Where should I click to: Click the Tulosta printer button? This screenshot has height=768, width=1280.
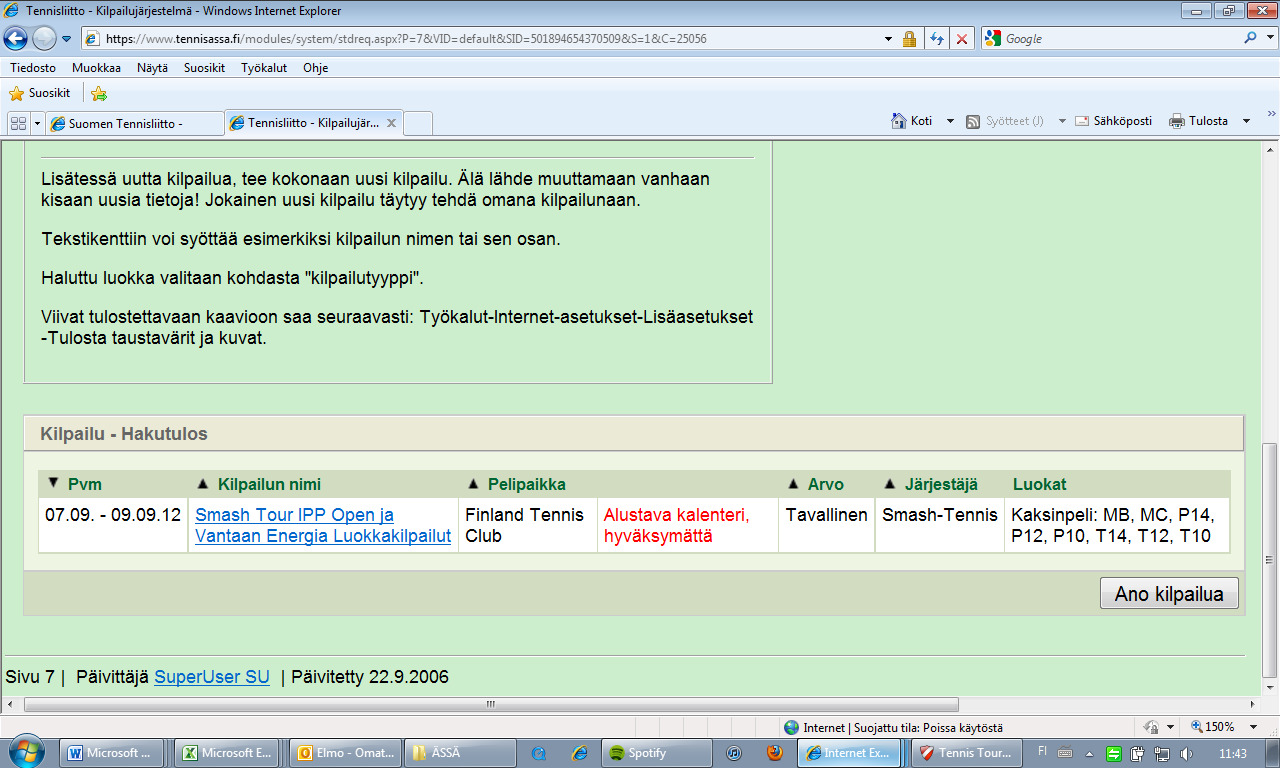[x=1198, y=121]
